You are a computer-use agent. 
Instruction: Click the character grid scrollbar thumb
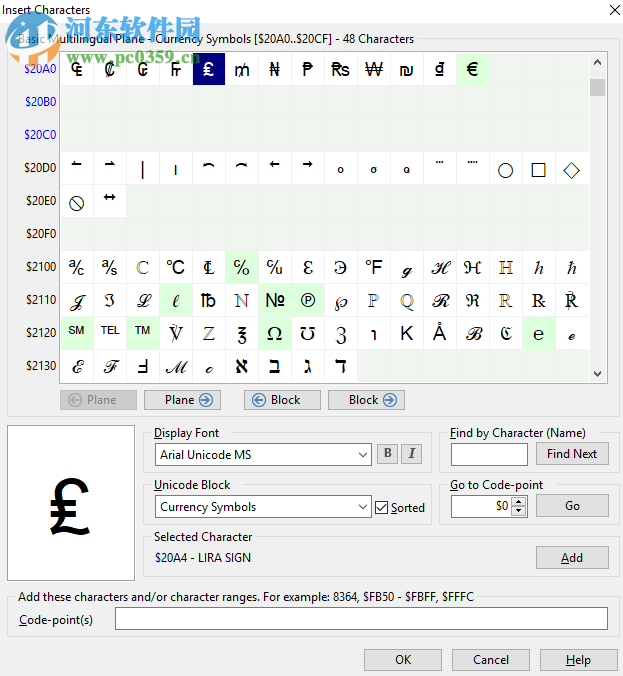[x=598, y=88]
